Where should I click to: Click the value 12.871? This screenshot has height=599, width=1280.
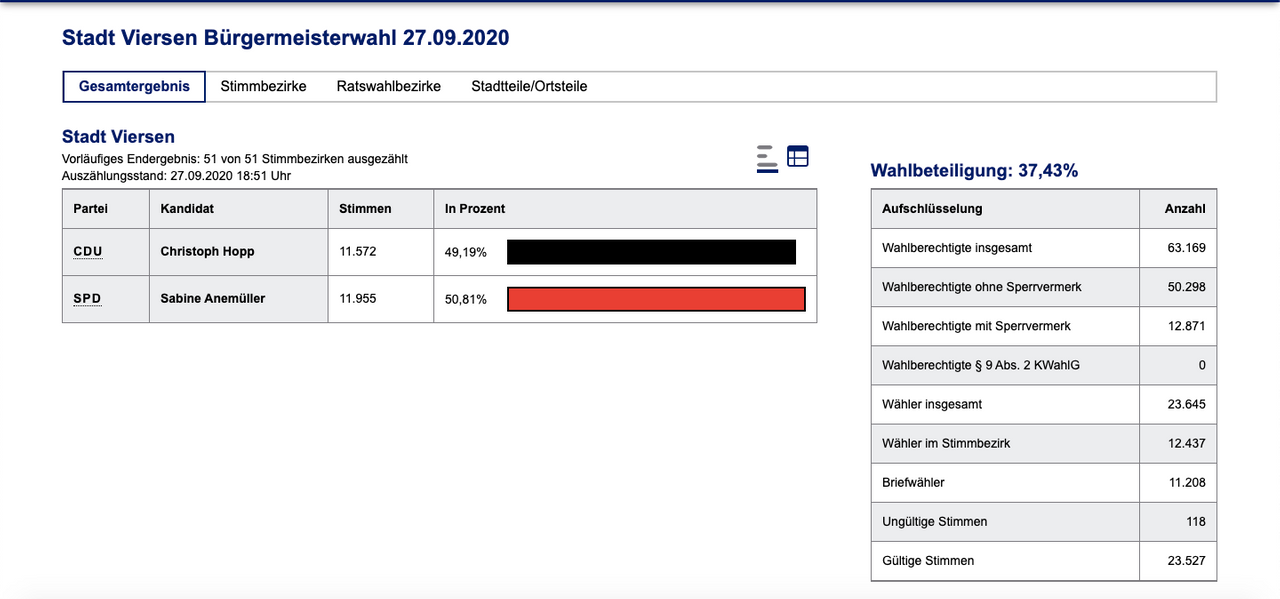click(1187, 326)
